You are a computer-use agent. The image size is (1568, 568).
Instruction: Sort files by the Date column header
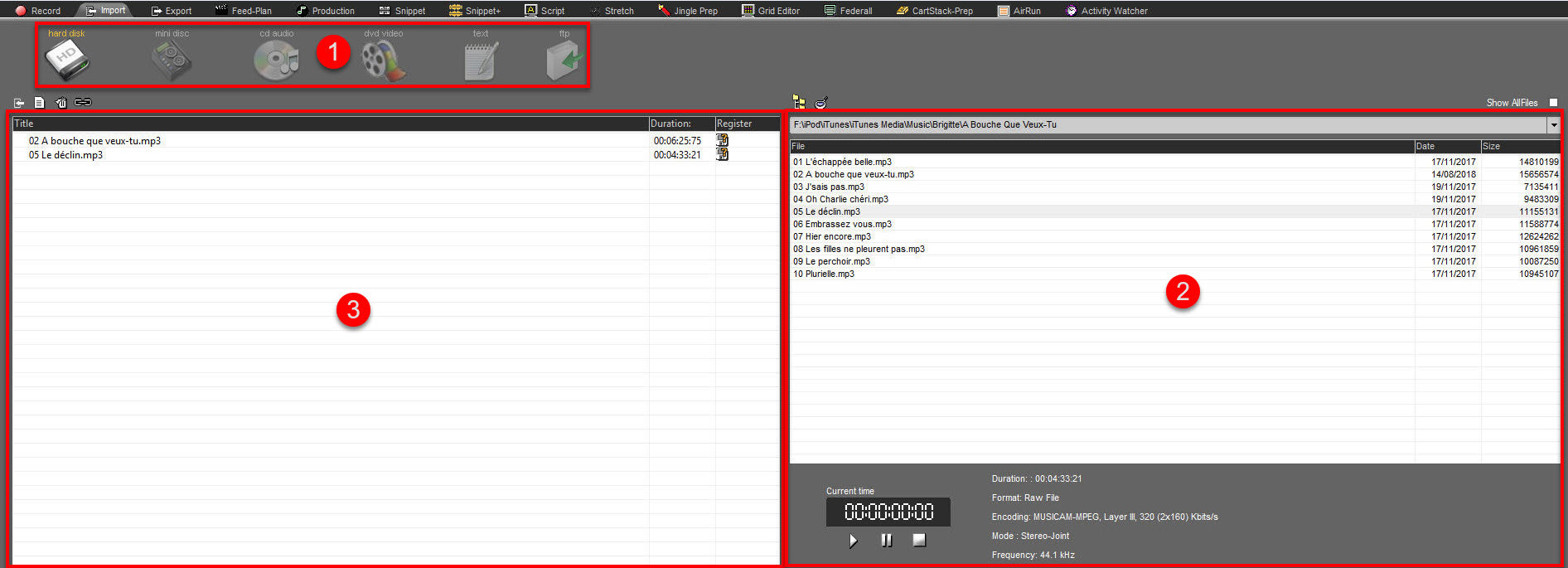tap(1447, 146)
